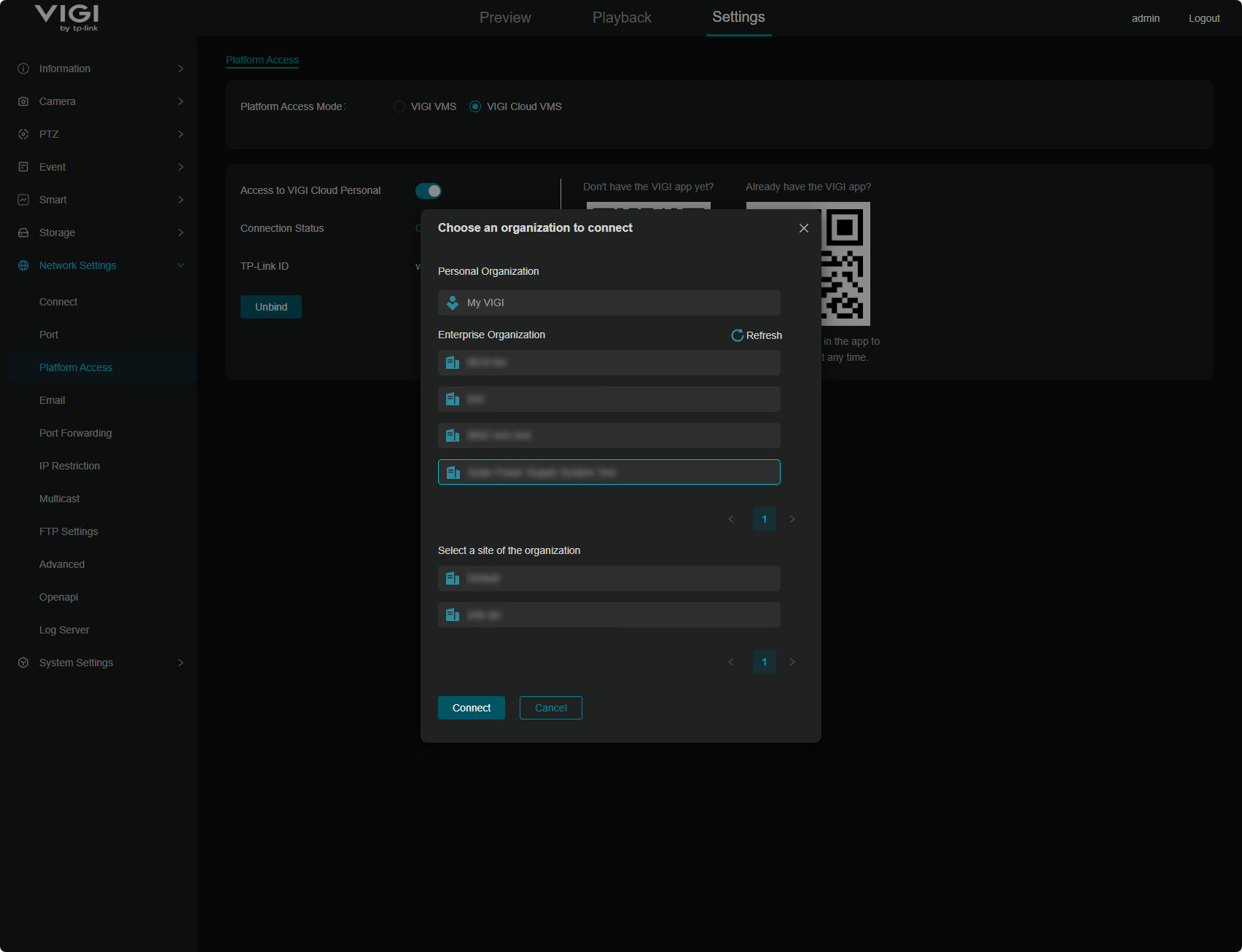The width and height of the screenshot is (1242, 952).
Task: Click the Refresh link for organizations
Action: 757,335
